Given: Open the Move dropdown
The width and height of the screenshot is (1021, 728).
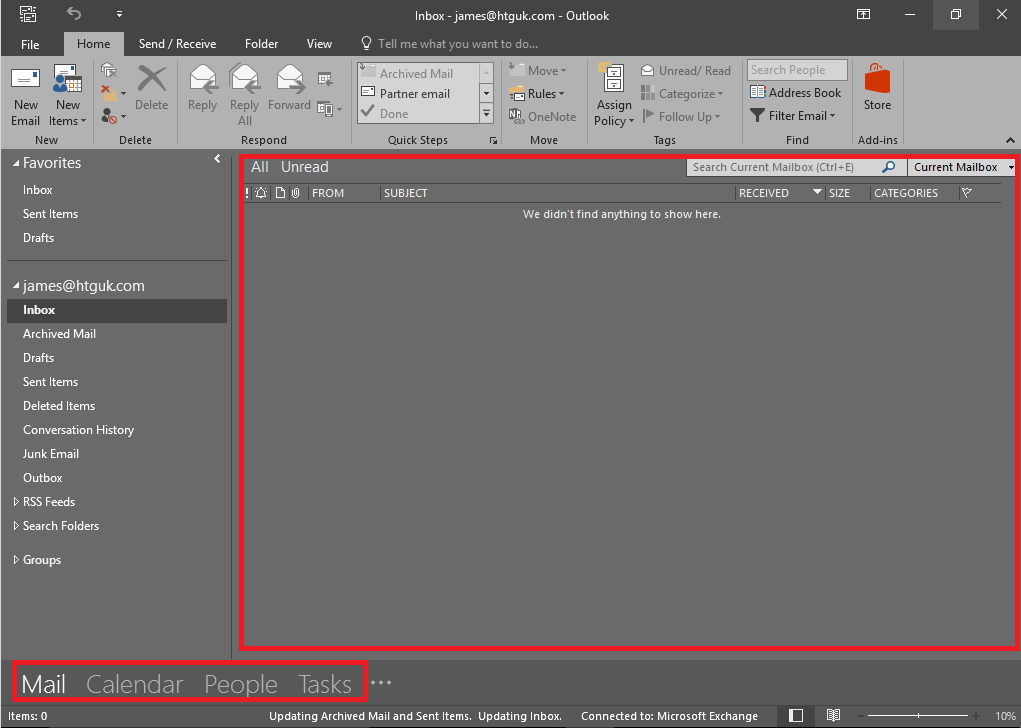Looking at the screenshot, I should [x=538, y=70].
